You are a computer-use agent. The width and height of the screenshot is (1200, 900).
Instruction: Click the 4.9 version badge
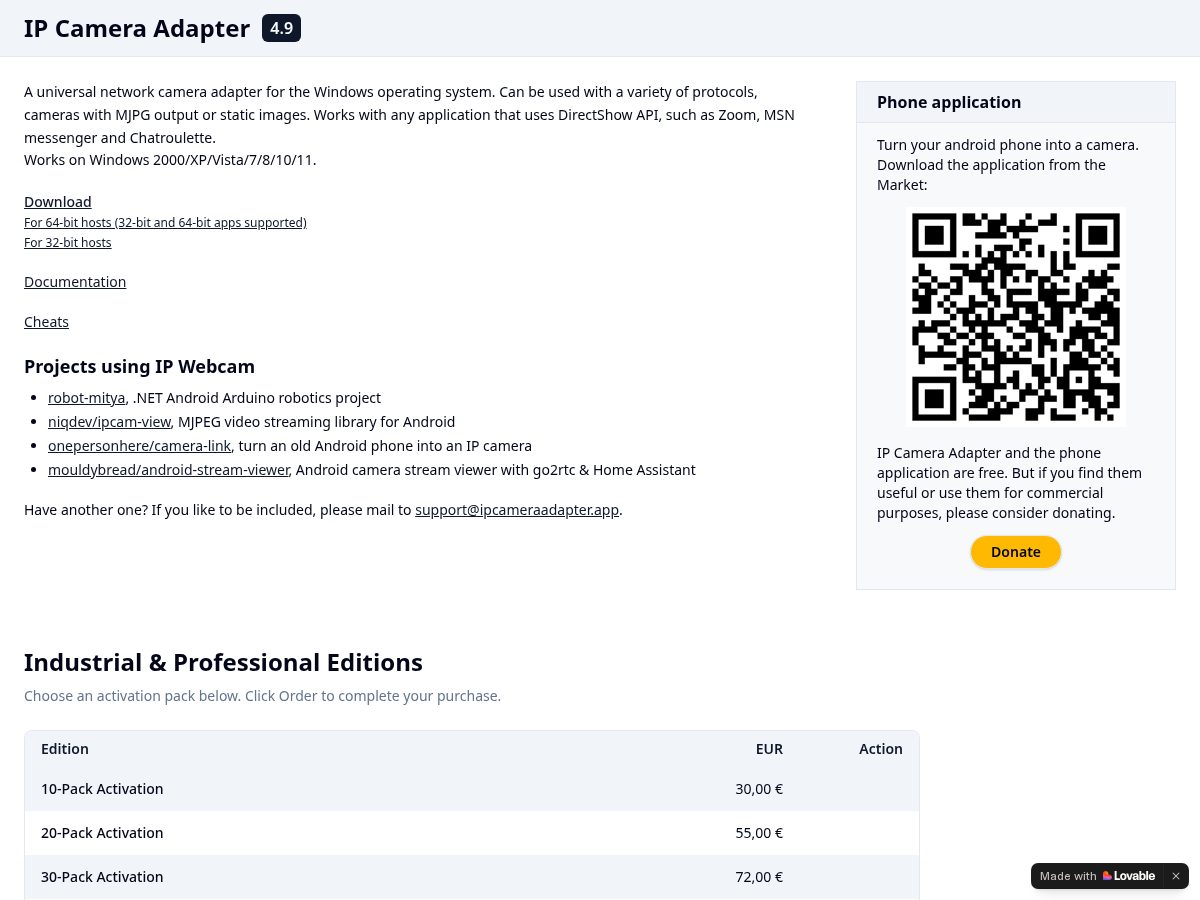[281, 28]
